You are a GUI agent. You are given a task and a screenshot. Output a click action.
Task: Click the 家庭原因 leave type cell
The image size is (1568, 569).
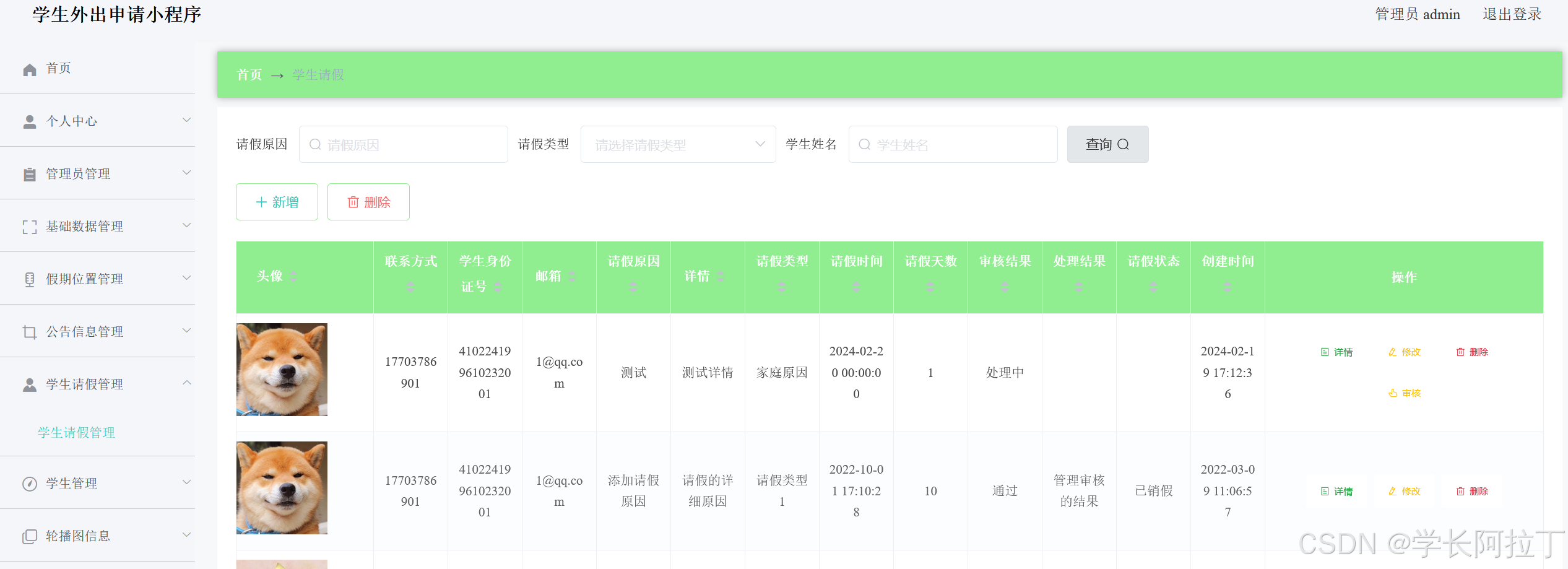click(x=782, y=373)
